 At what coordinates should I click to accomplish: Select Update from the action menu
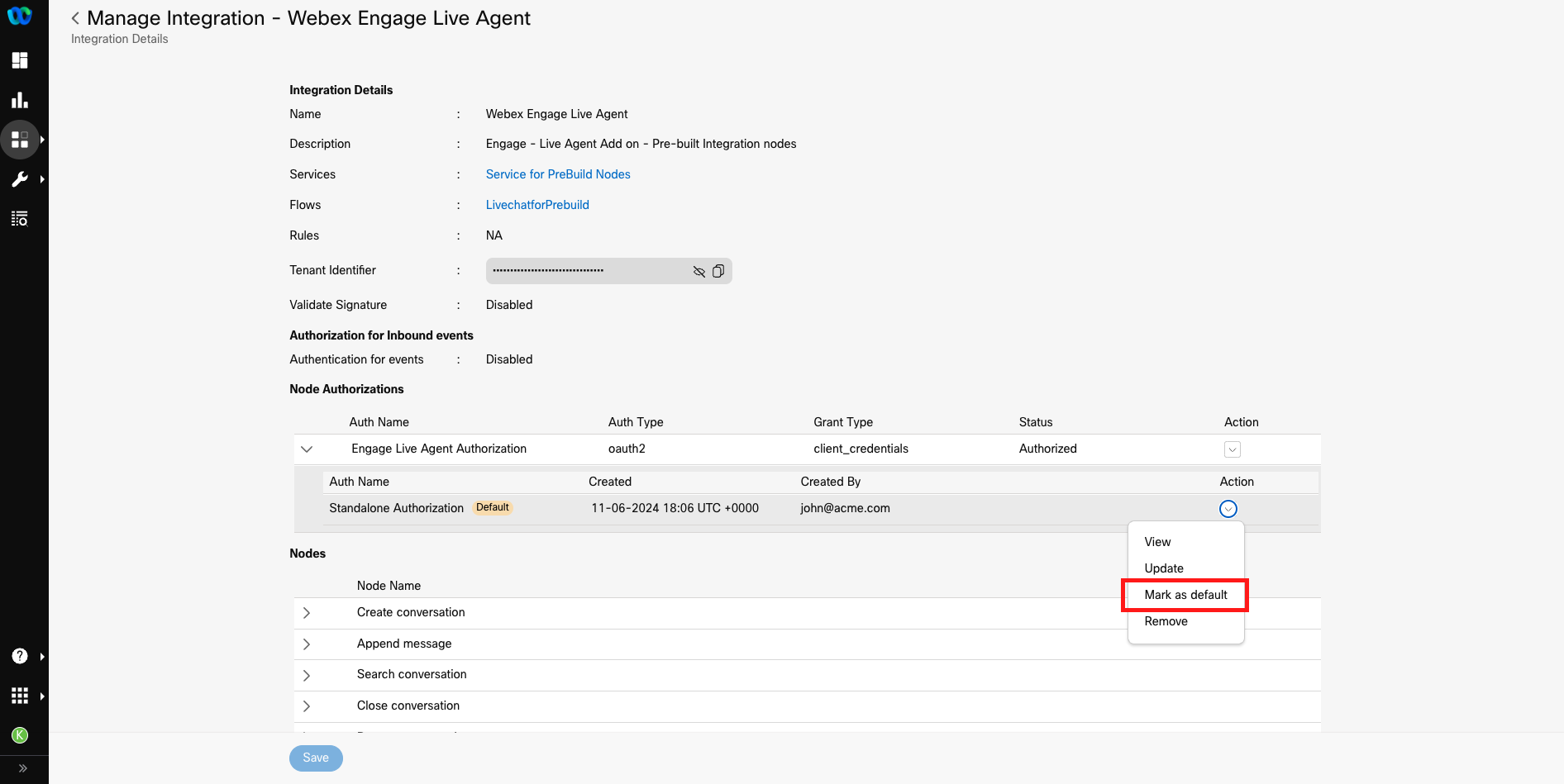pyautogui.click(x=1164, y=568)
